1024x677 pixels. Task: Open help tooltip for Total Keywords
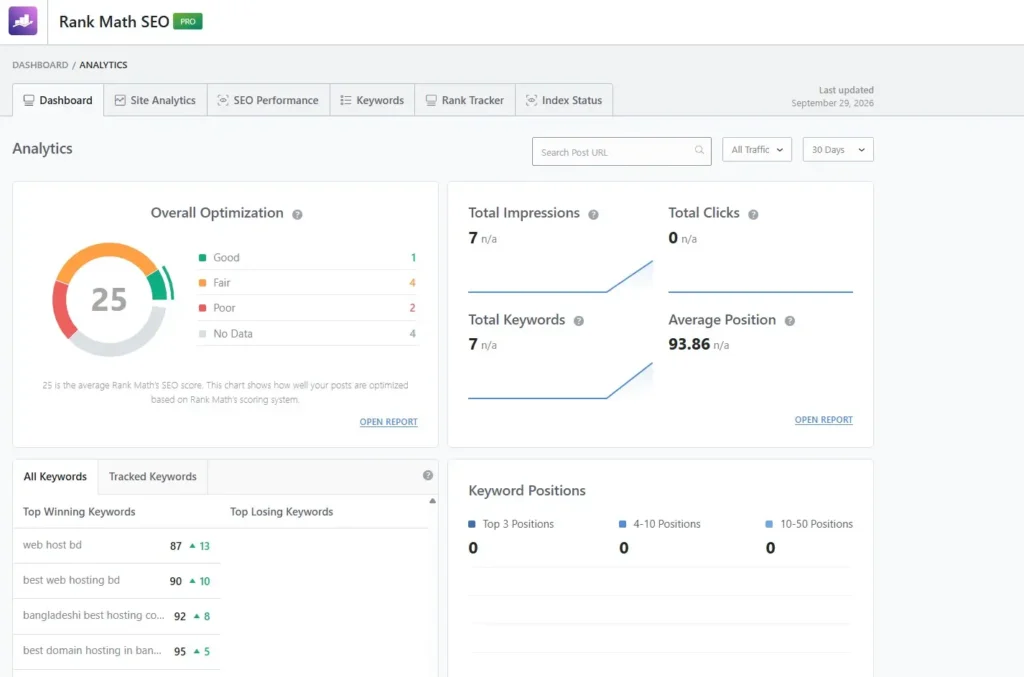click(579, 321)
